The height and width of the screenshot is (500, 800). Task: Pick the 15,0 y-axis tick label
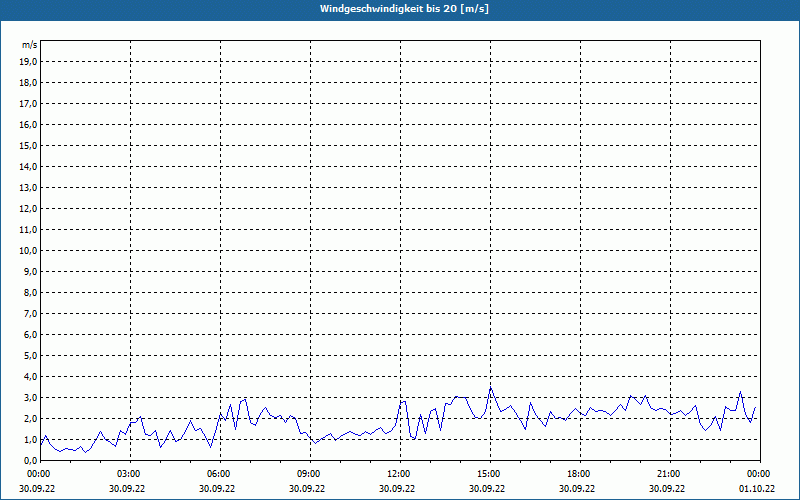pos(30,145)
